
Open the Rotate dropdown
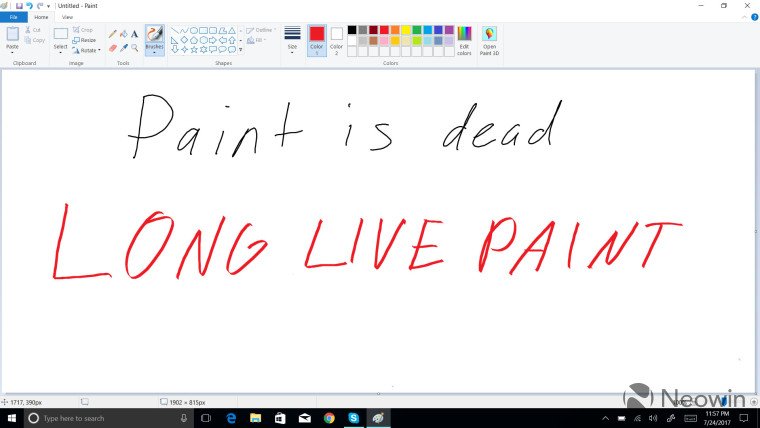tap(86, 50)
